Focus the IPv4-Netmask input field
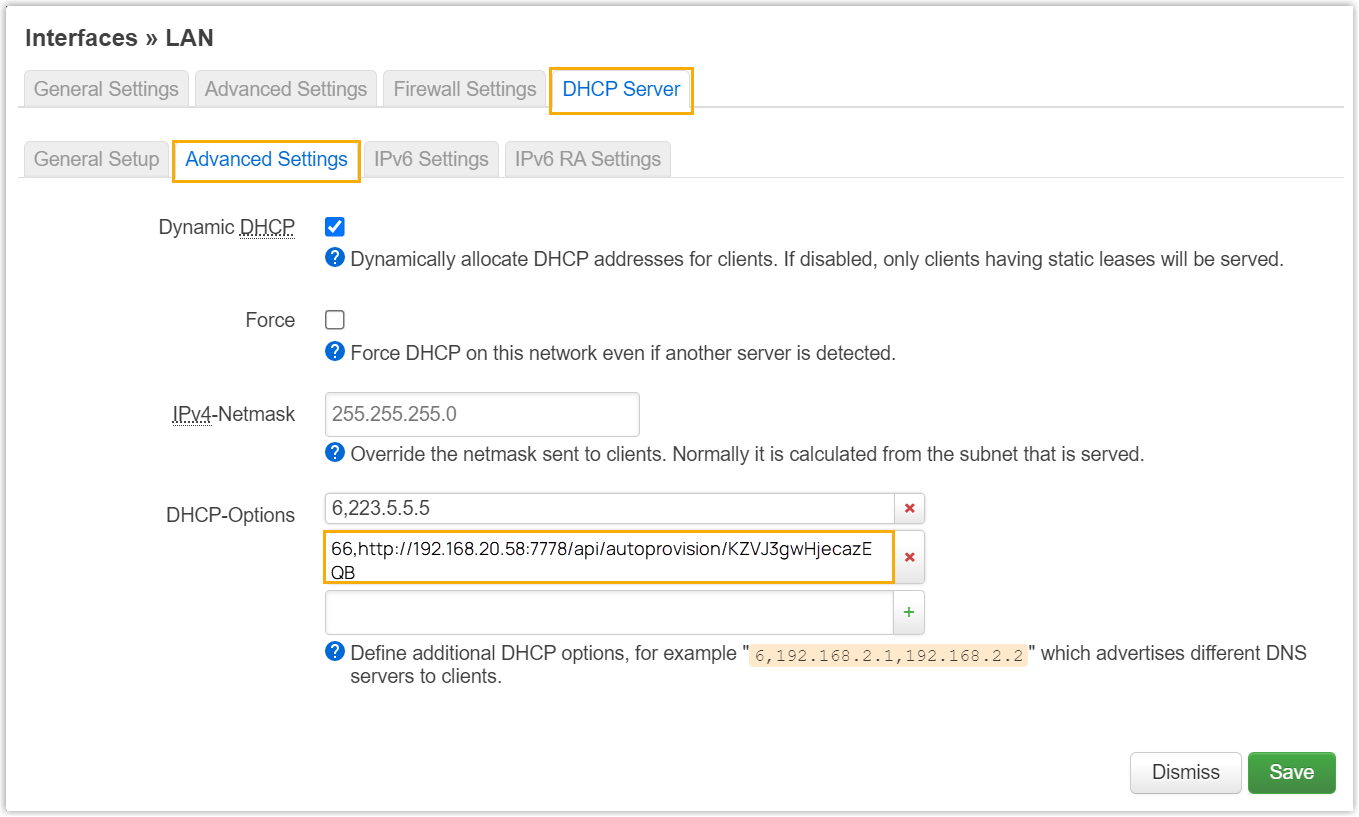1359x817 pixels. pos(482,414)
